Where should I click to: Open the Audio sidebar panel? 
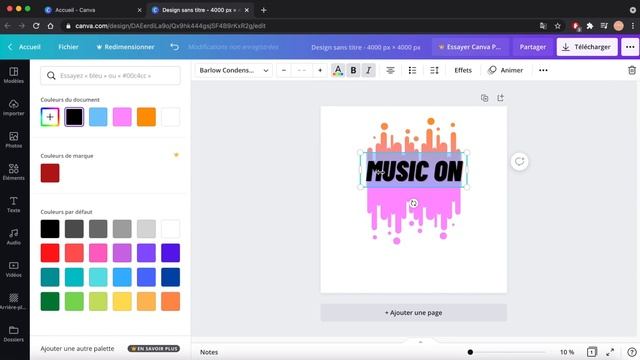(x=13, y=237)
